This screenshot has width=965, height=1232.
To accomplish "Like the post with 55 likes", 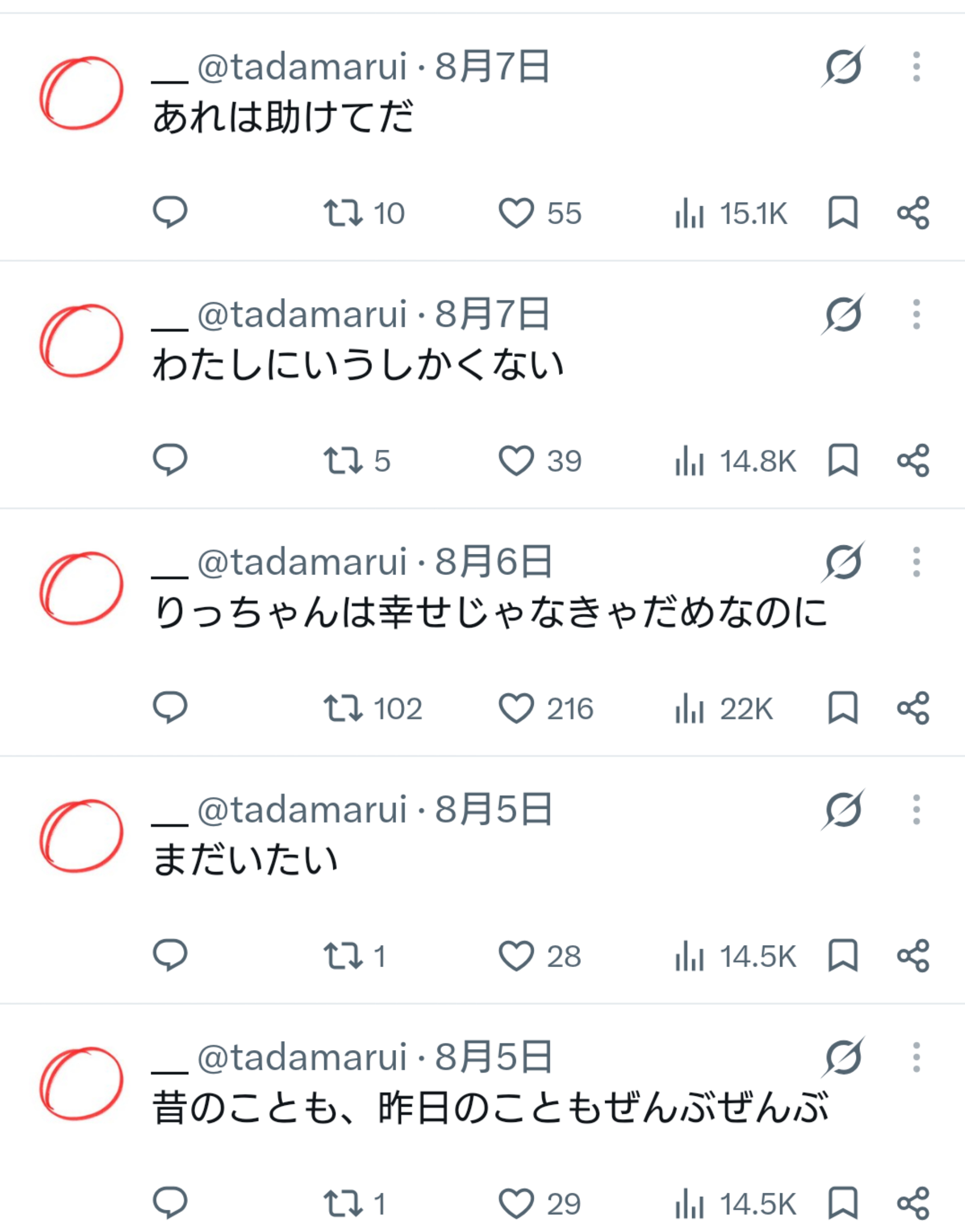I will coord(540,213).
